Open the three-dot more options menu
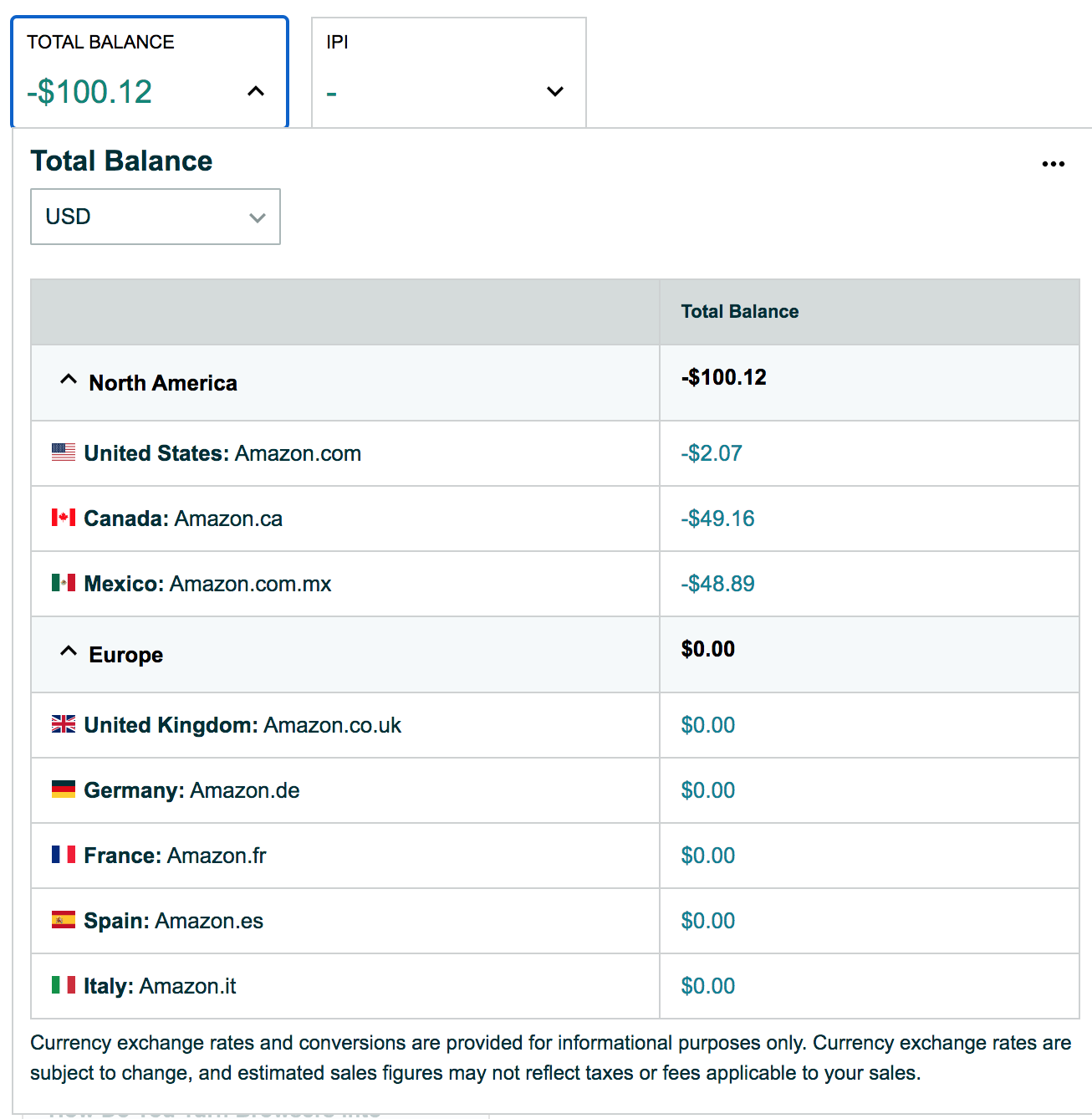Screen dimensions: 1092x1119 [1053, 164]
